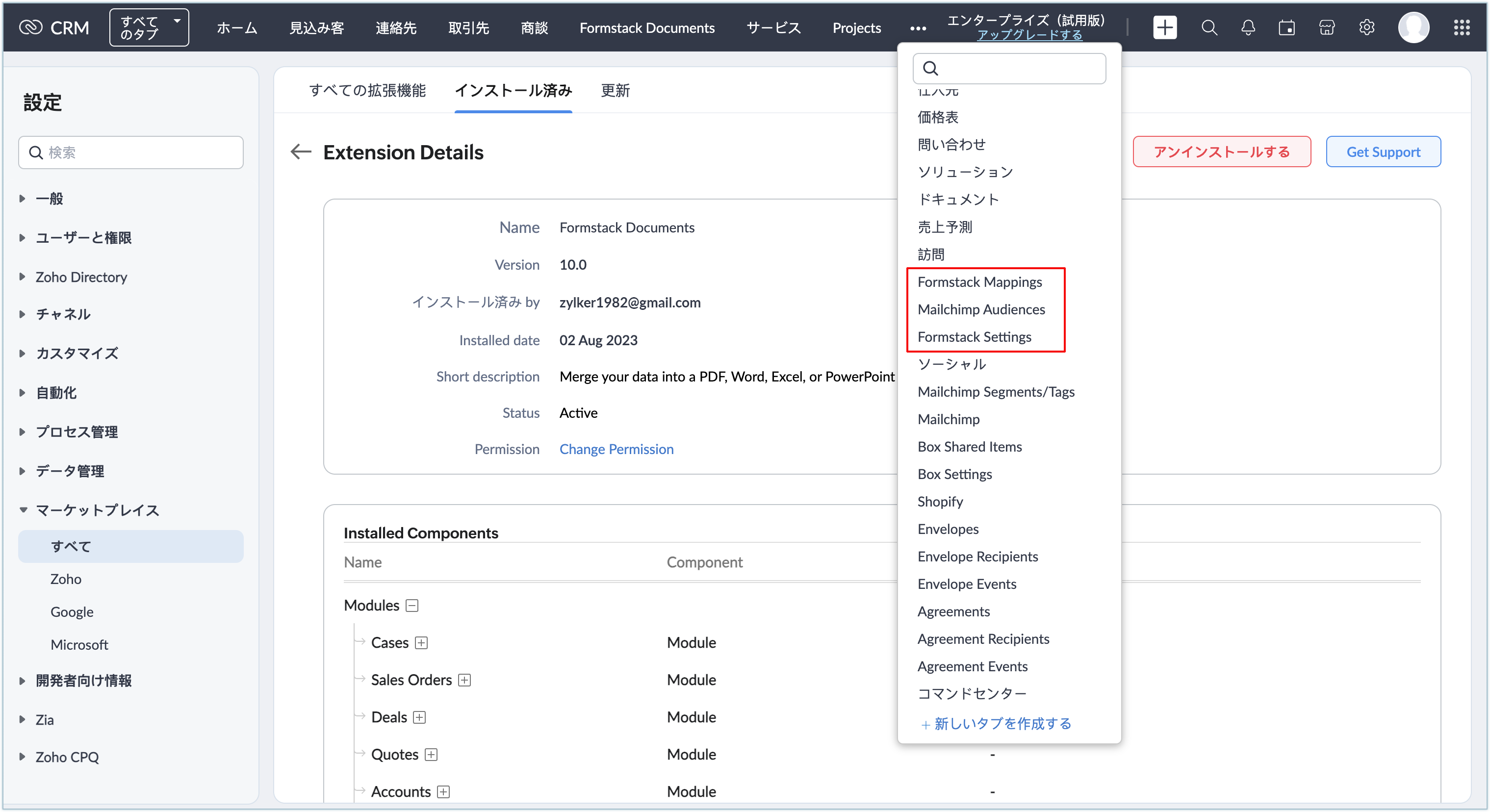
Task: Expand the 自動化 section
Action: click(x=22, y=393)
